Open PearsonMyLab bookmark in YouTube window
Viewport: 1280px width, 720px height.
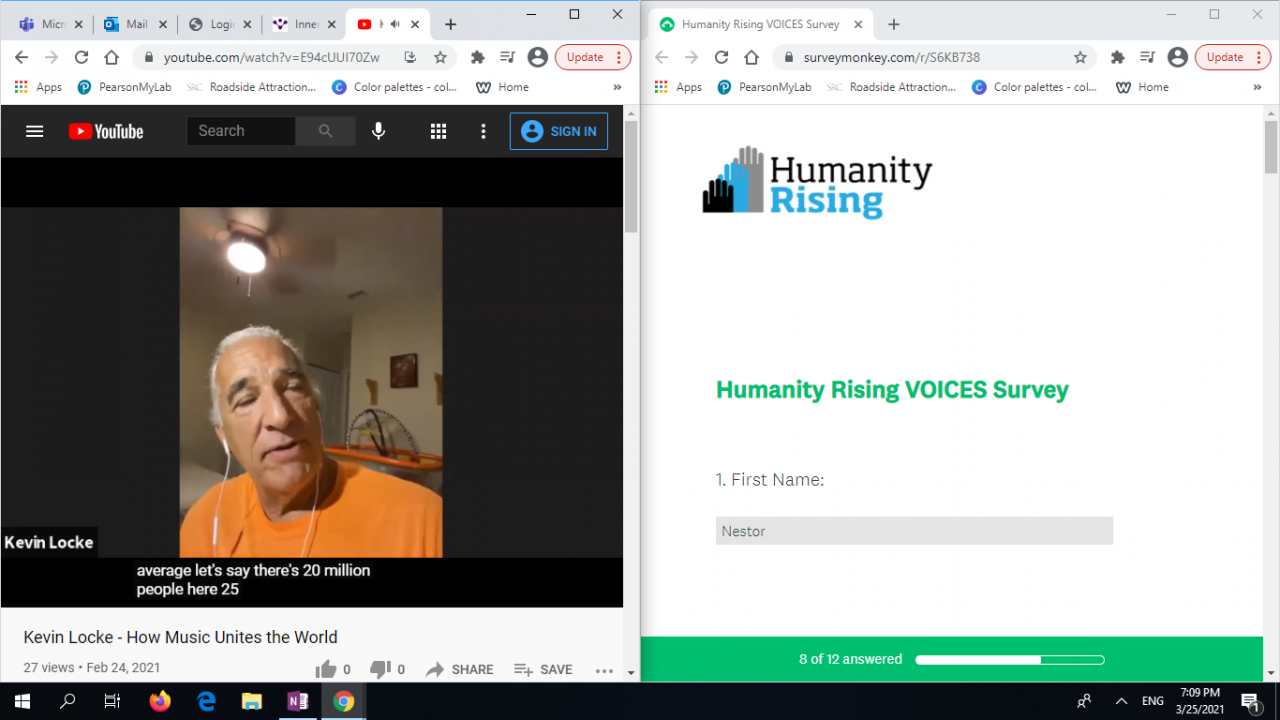point(124,87)
